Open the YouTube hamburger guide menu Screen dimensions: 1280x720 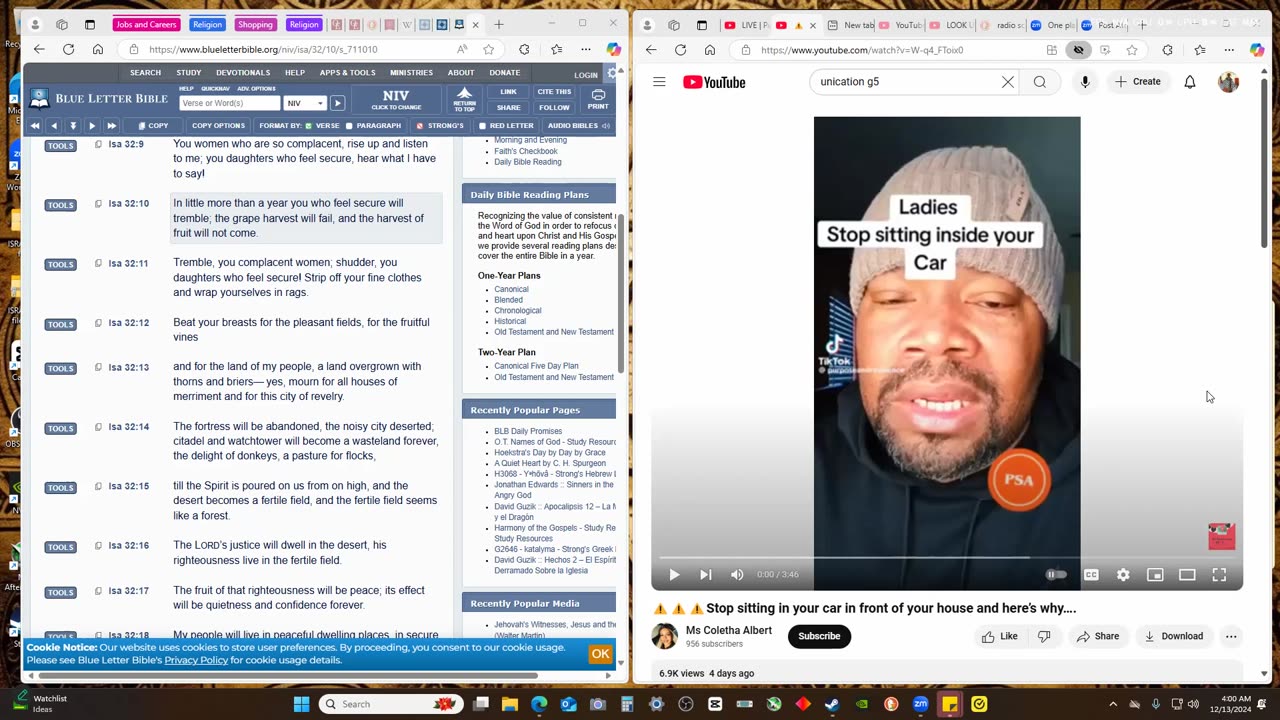pos(659,82)
